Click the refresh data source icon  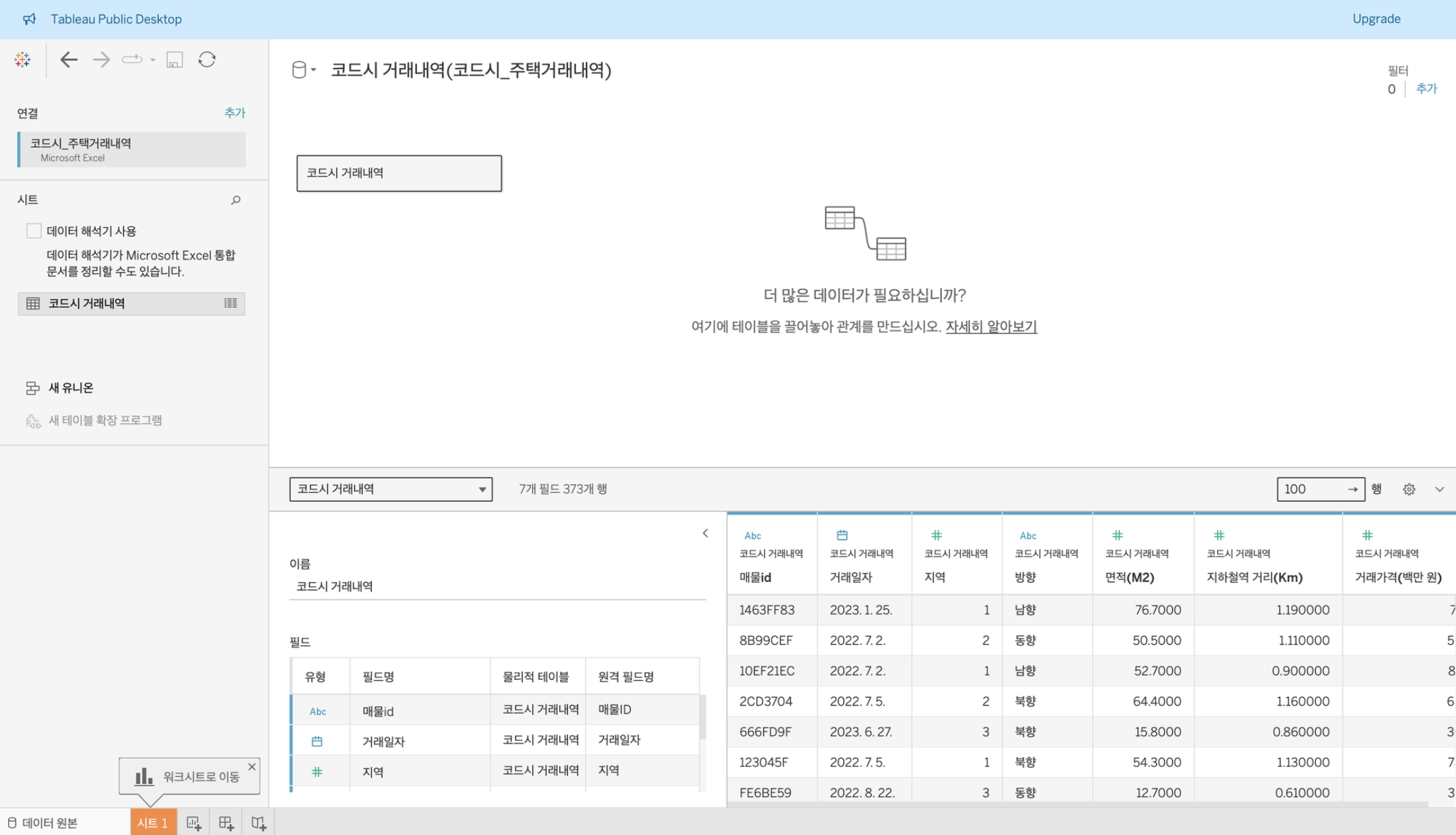207,59
